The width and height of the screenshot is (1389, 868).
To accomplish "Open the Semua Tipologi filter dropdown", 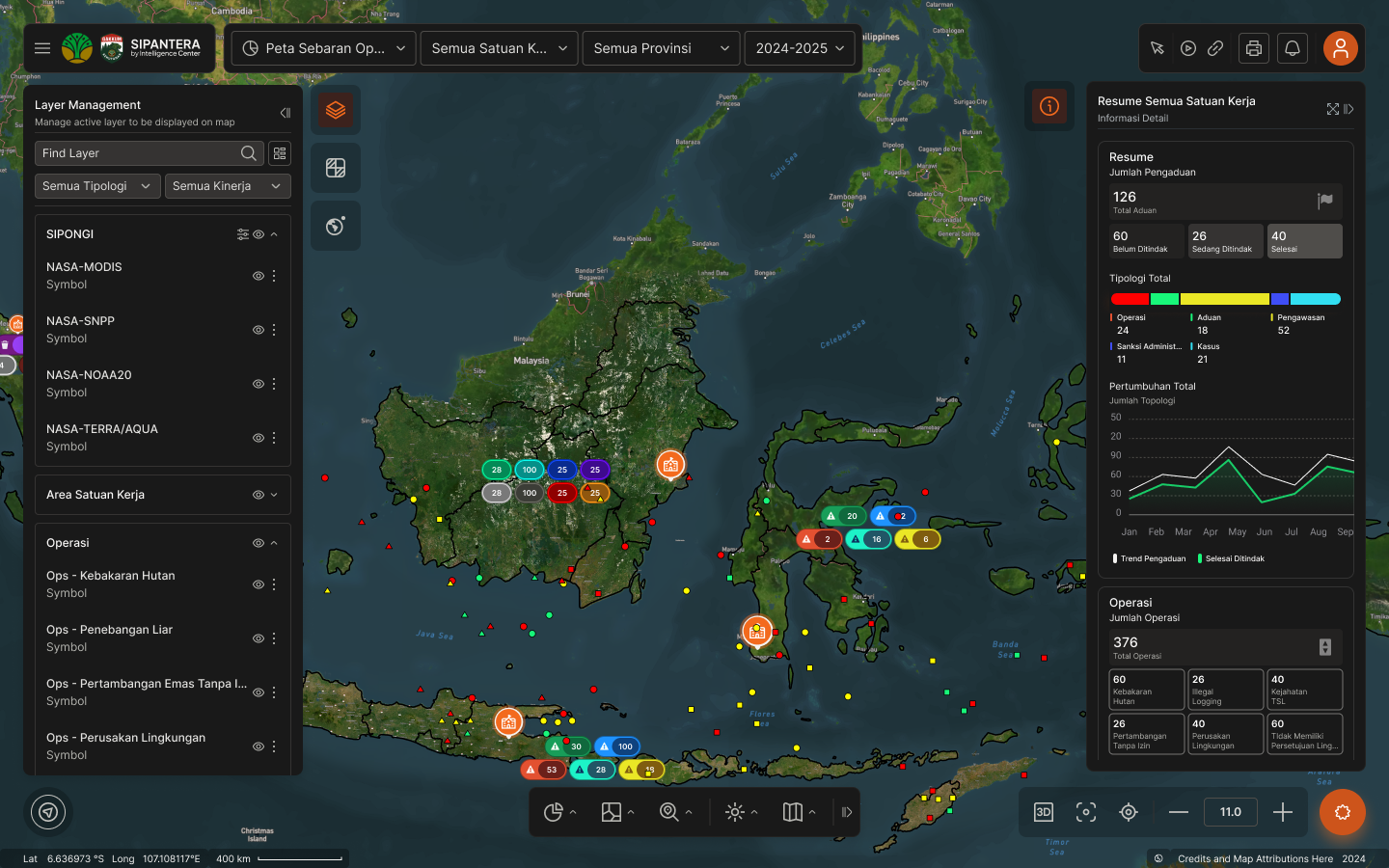I will (x=96, y=186).
